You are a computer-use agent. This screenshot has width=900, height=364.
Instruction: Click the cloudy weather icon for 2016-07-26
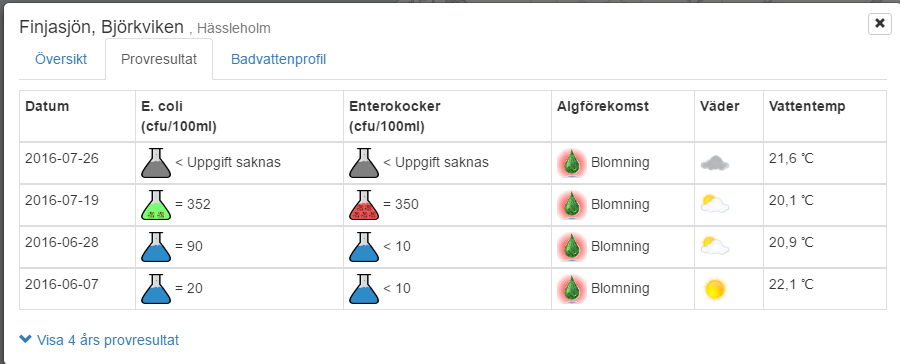pyautogui.click(x=715, y=164)
